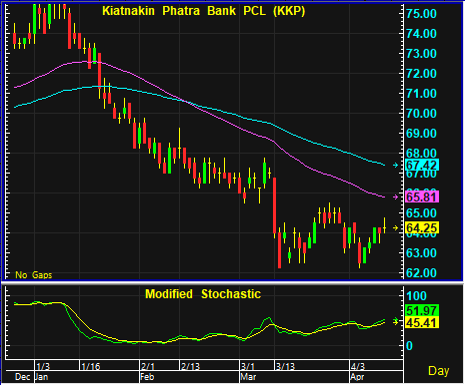Screen dimensions: 465x385
Task: Select the Modified Stochastic panel title
Action: click(x=203, y=294)
